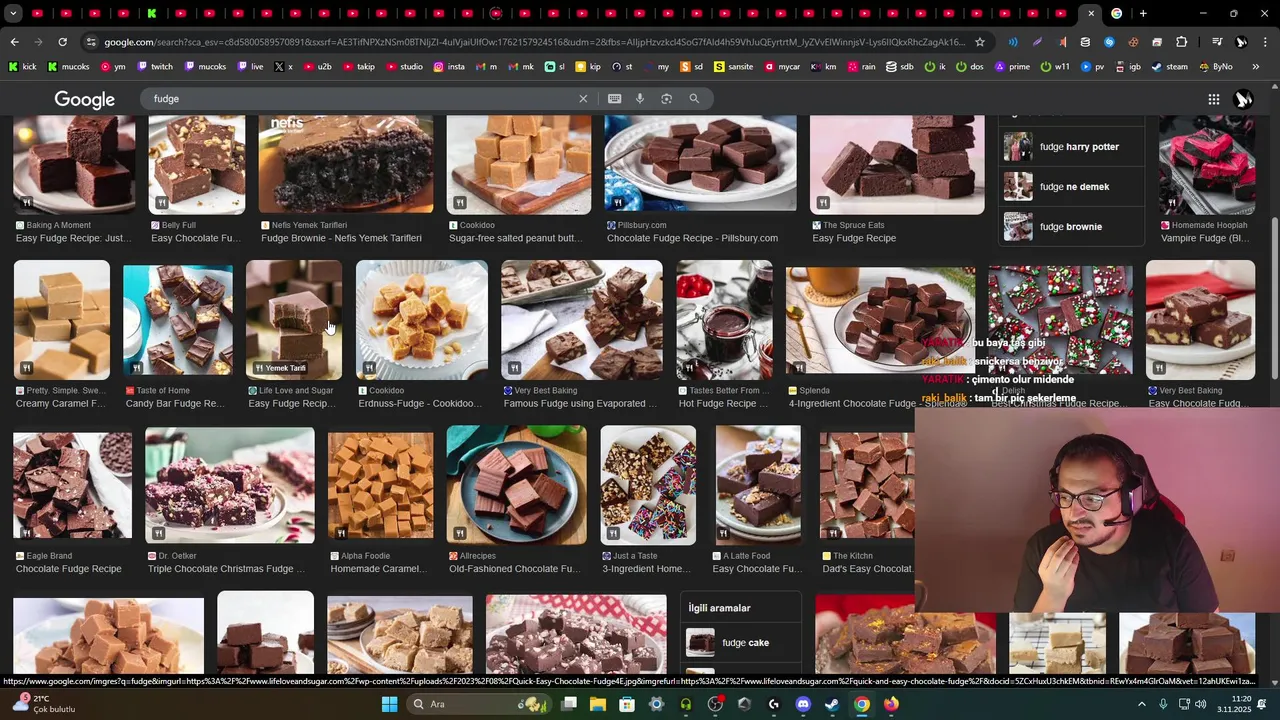
Task: Open Task View from taskbar
Action: 569,704
